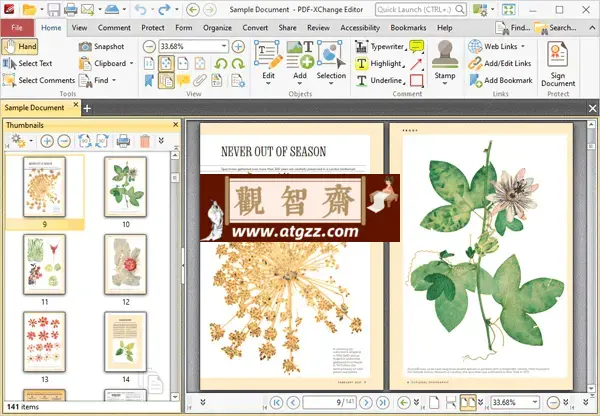
Task: Rotate view counterclockwise green arrow
Action: (x=221, y=64)
